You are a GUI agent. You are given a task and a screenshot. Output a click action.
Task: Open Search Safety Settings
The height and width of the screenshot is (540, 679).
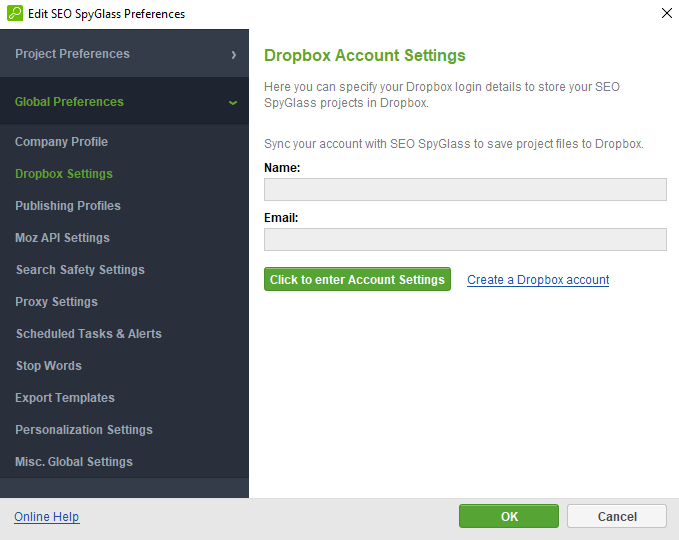(80, 270)
